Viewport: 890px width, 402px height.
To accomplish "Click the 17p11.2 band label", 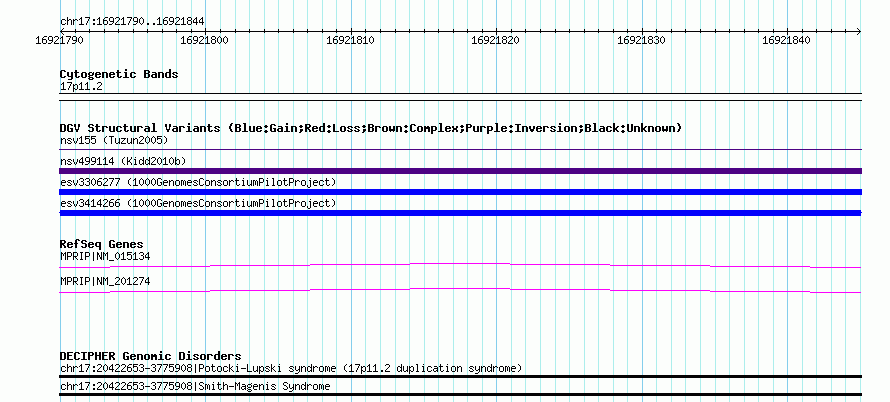I will tap(81, 86).
